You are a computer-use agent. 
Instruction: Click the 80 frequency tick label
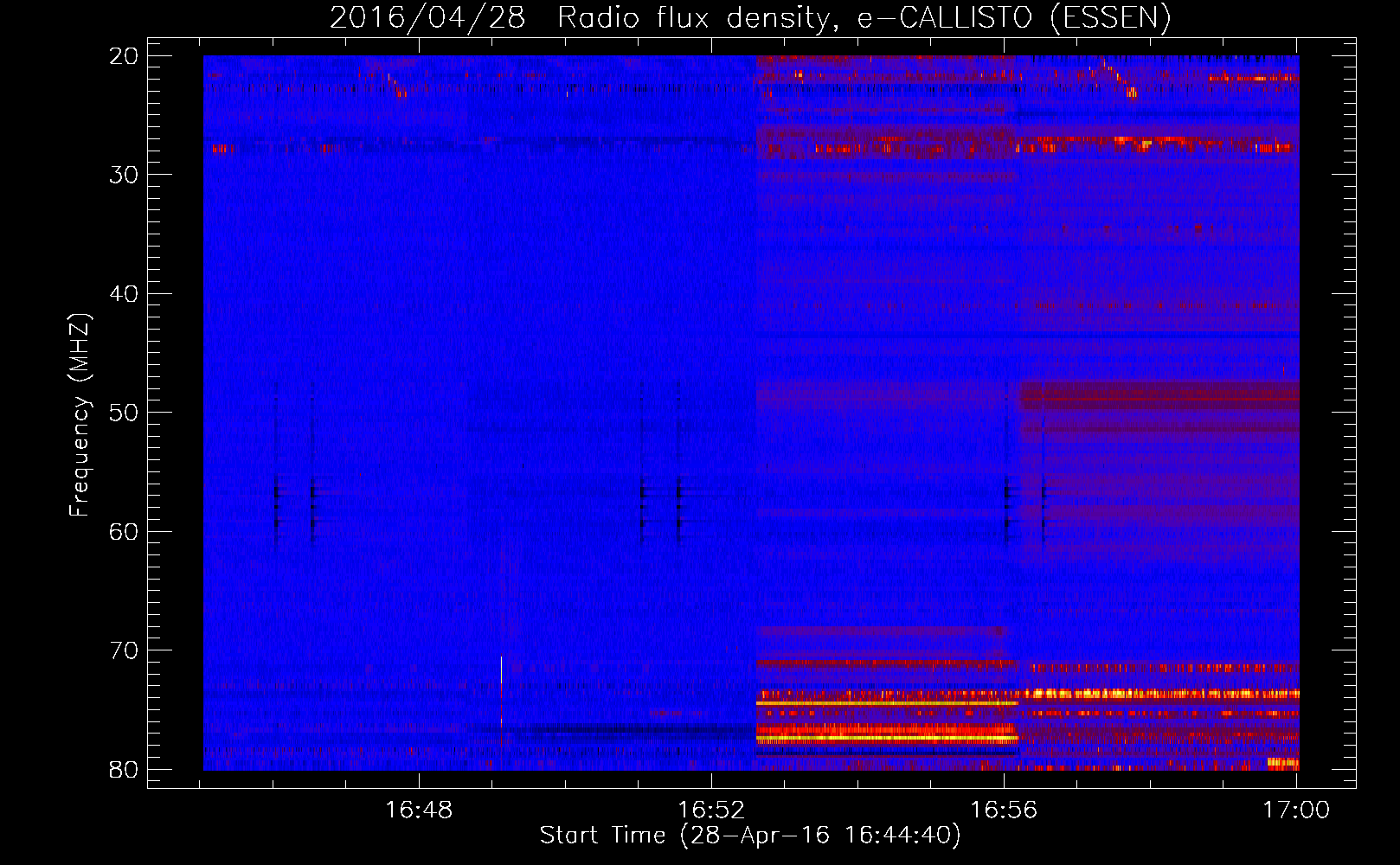125,769
